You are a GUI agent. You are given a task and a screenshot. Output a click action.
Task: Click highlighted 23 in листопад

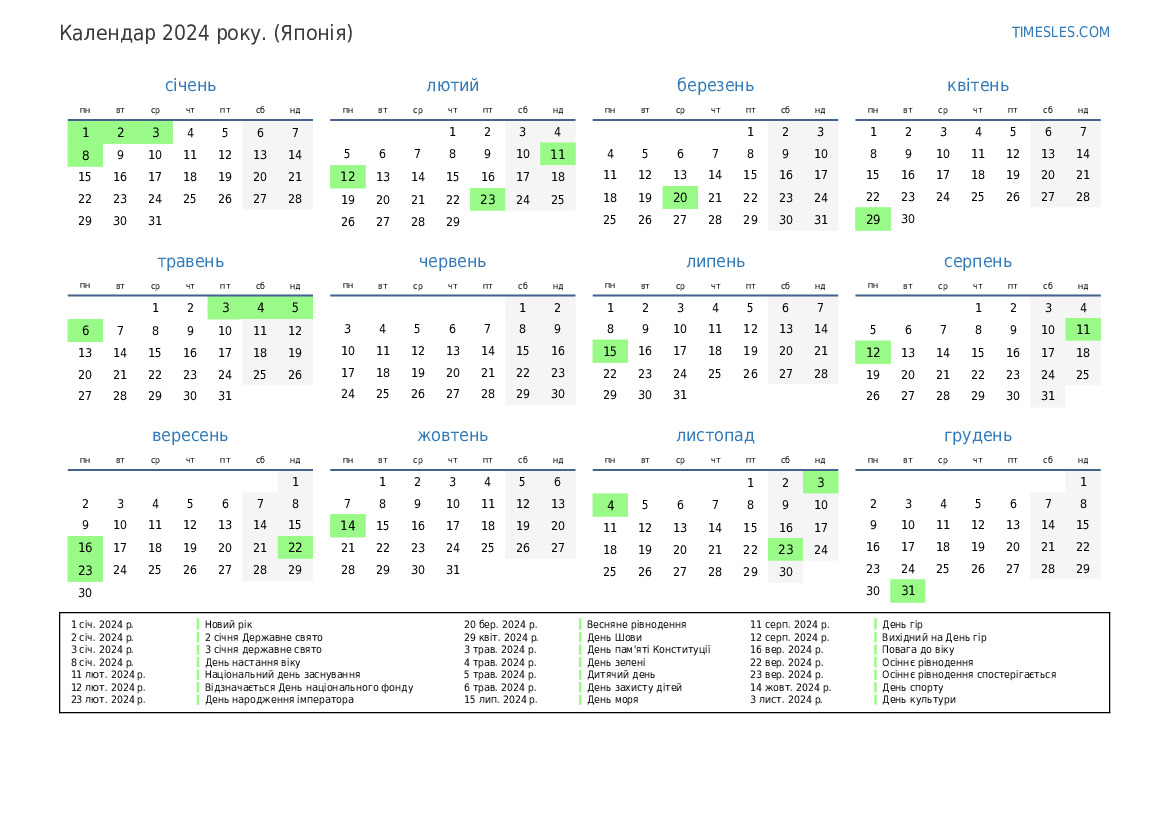pos(785,549)
